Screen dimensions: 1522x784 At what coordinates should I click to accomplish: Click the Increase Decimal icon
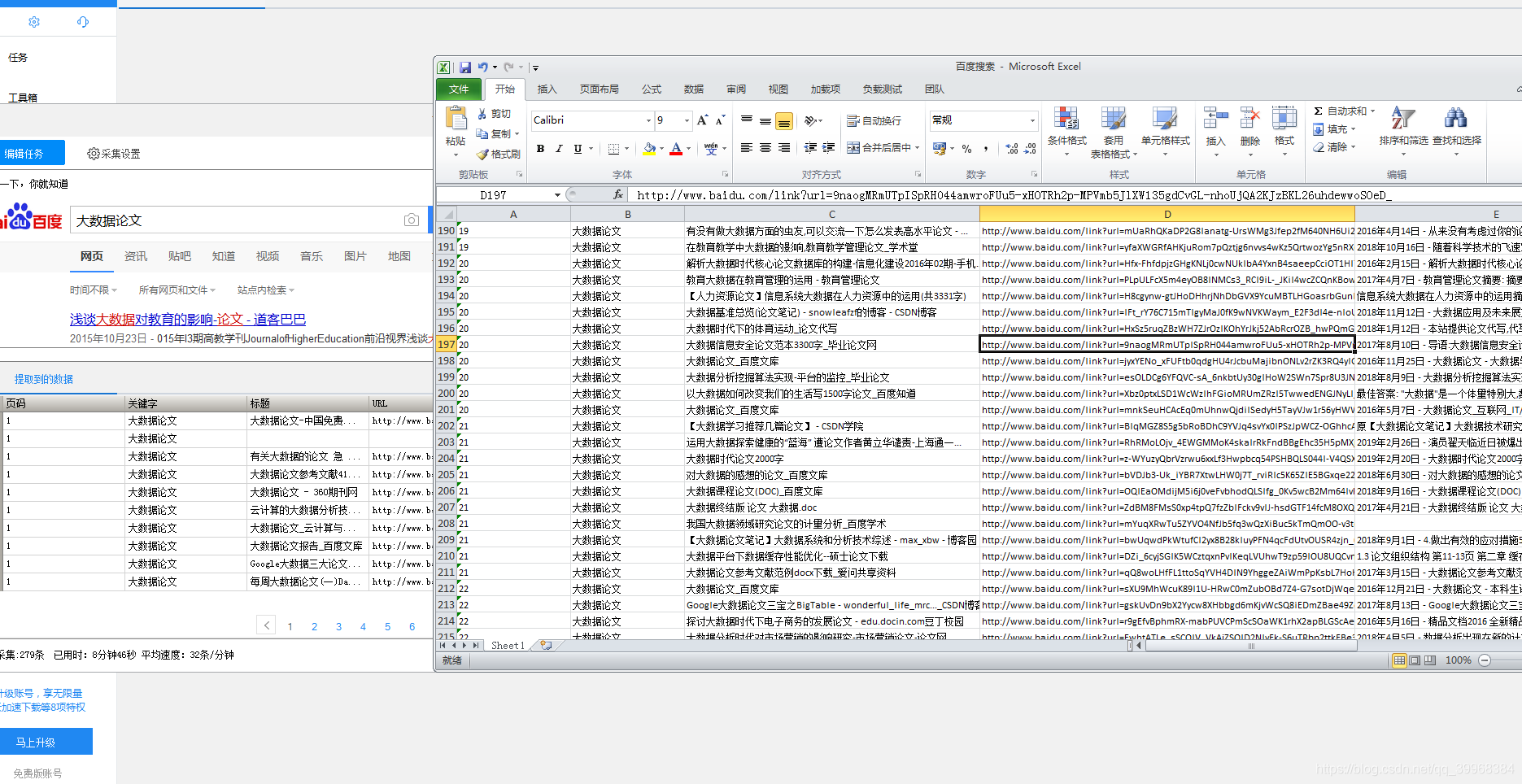[1011, 149]
